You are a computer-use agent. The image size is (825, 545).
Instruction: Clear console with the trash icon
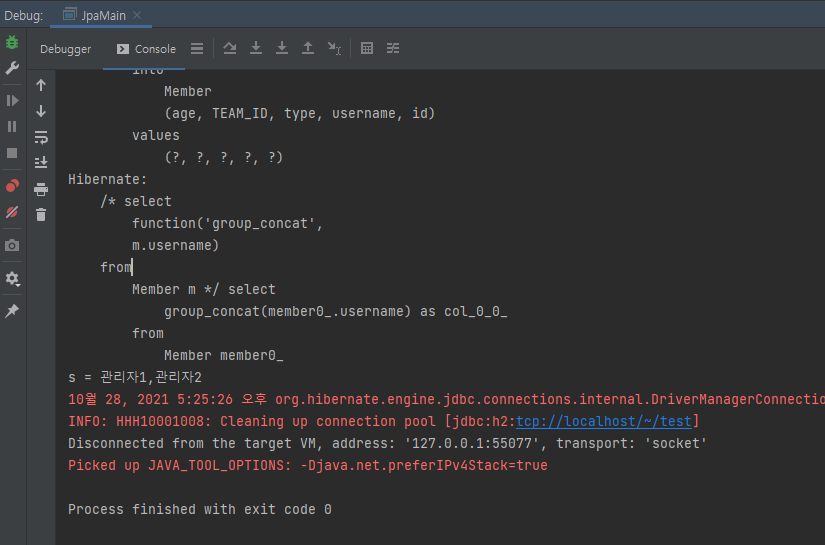[41, 214]
